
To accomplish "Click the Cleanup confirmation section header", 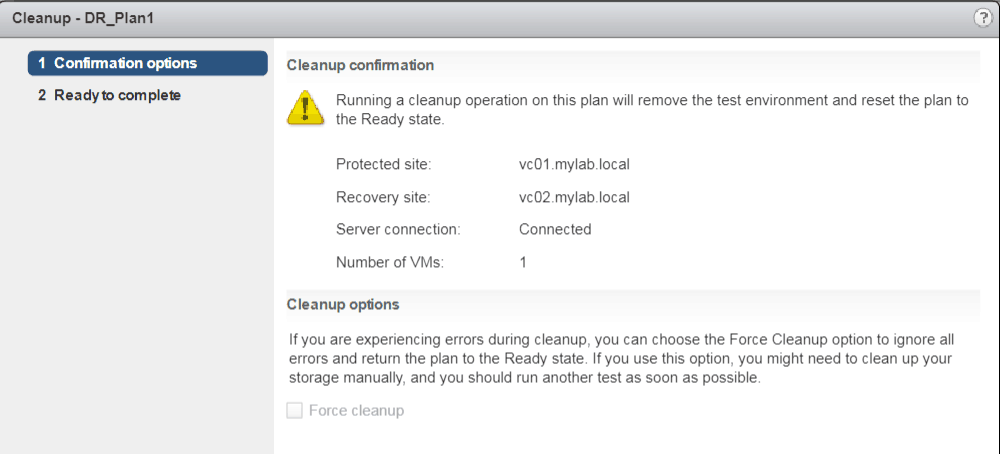I will [360, 65].
